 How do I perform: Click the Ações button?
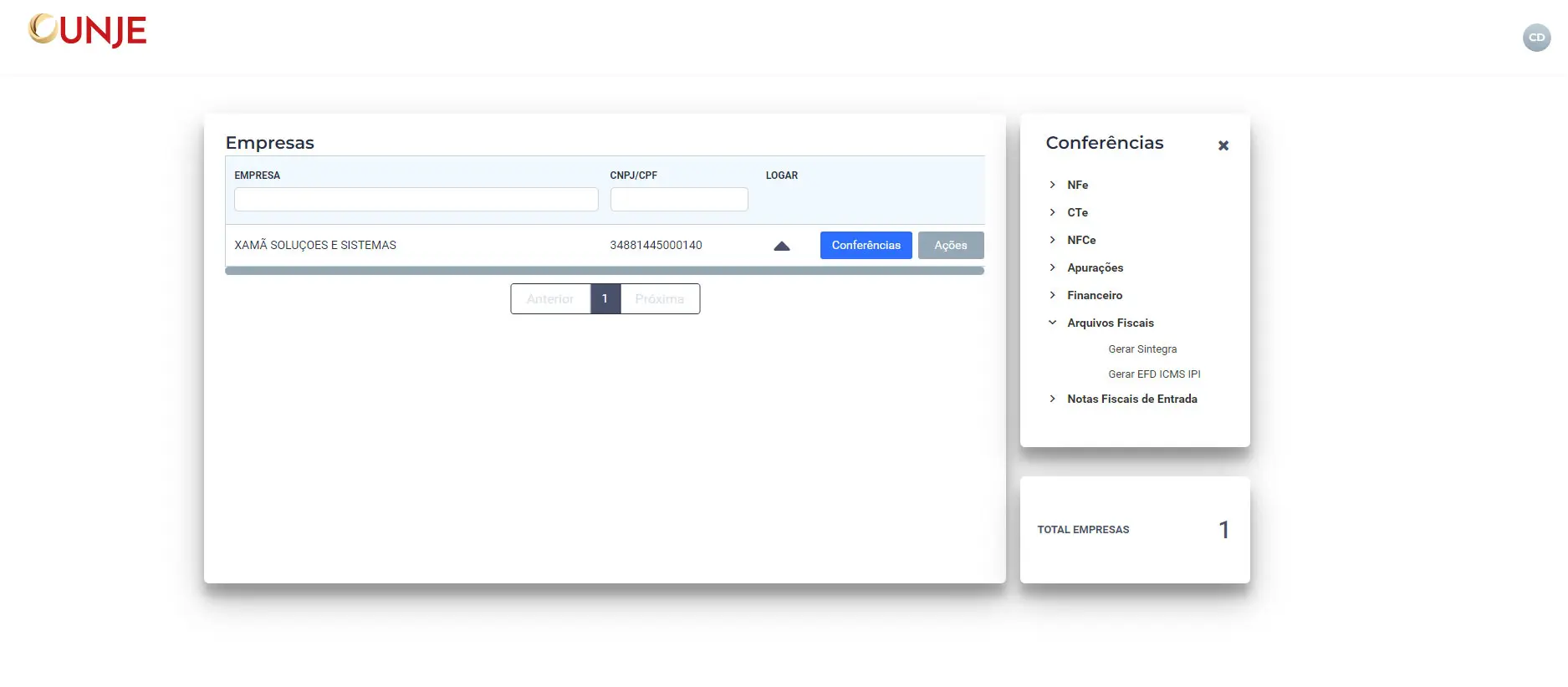point(951,245)
